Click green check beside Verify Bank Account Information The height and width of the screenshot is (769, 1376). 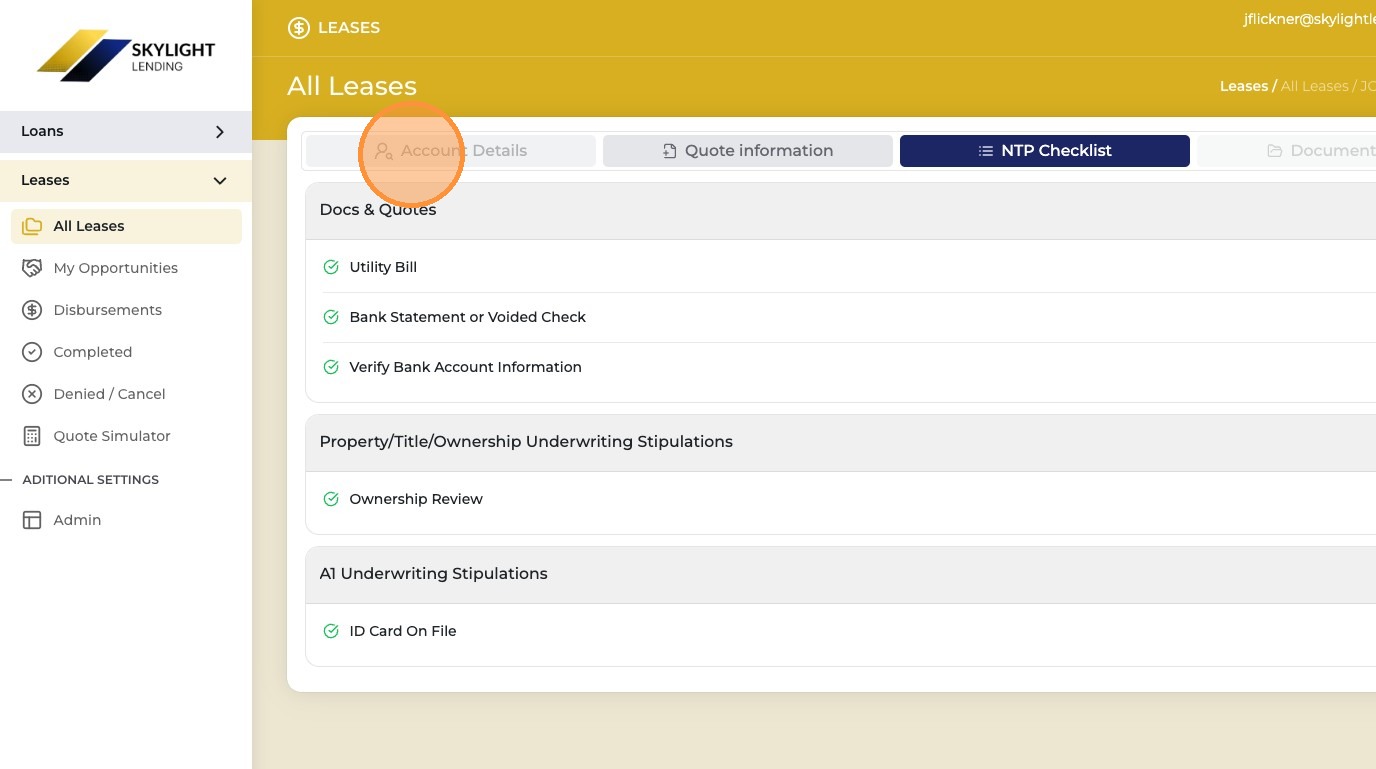(331, 367)
